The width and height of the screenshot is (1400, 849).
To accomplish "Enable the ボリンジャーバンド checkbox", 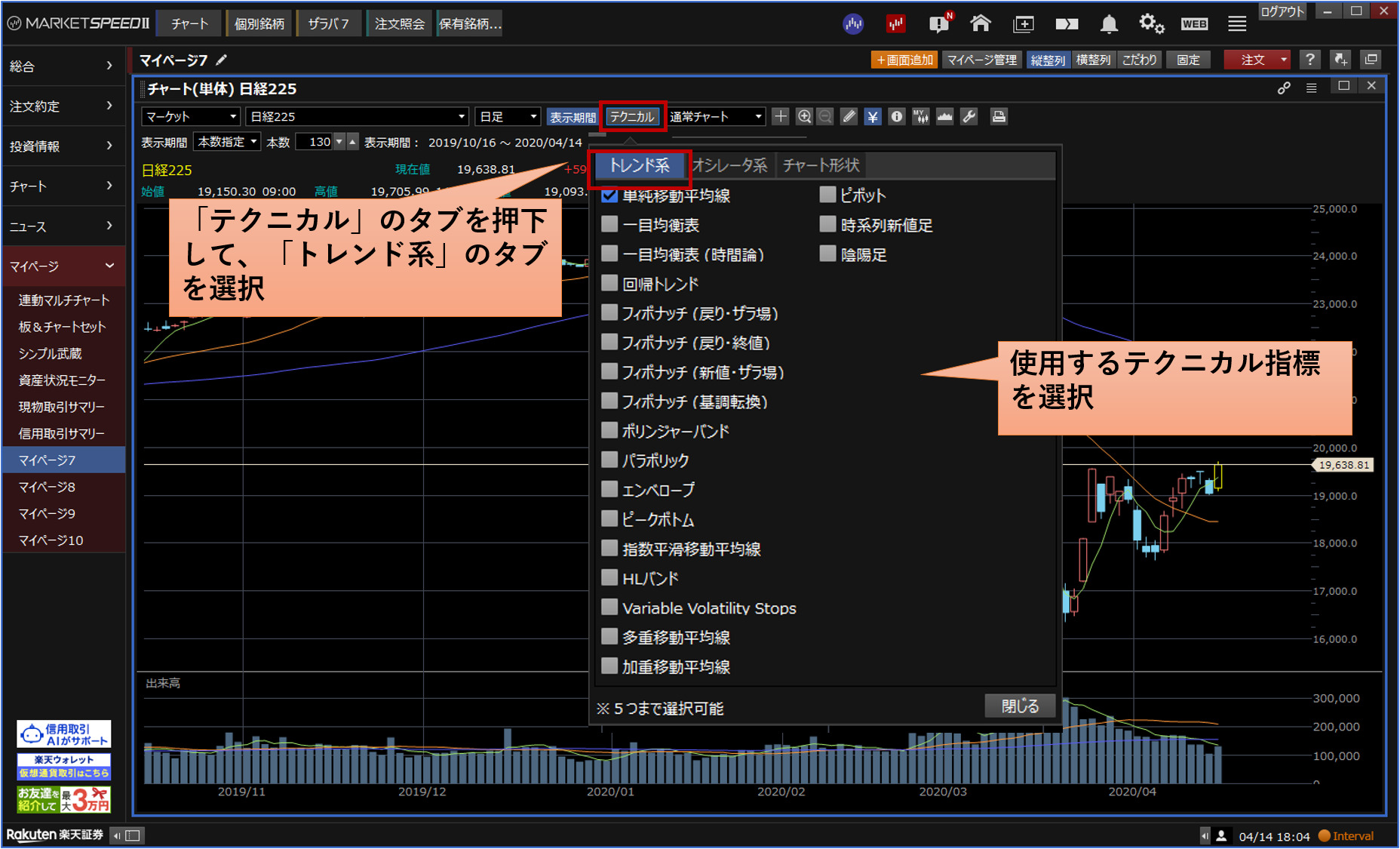I will [x=609, y=431].
